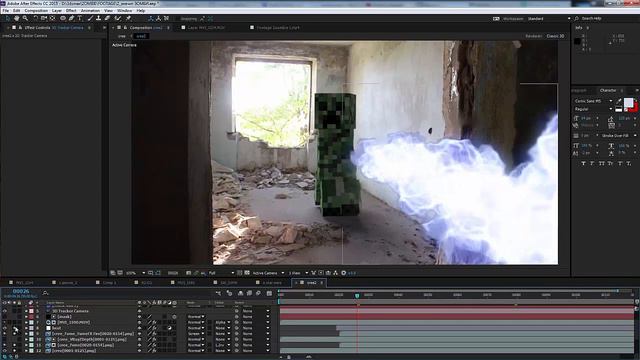Image resolution: width=640 pixels, height=360 pixels.
Task: Switch to the Camera_2 timeline tab
Action: [68, 282]
